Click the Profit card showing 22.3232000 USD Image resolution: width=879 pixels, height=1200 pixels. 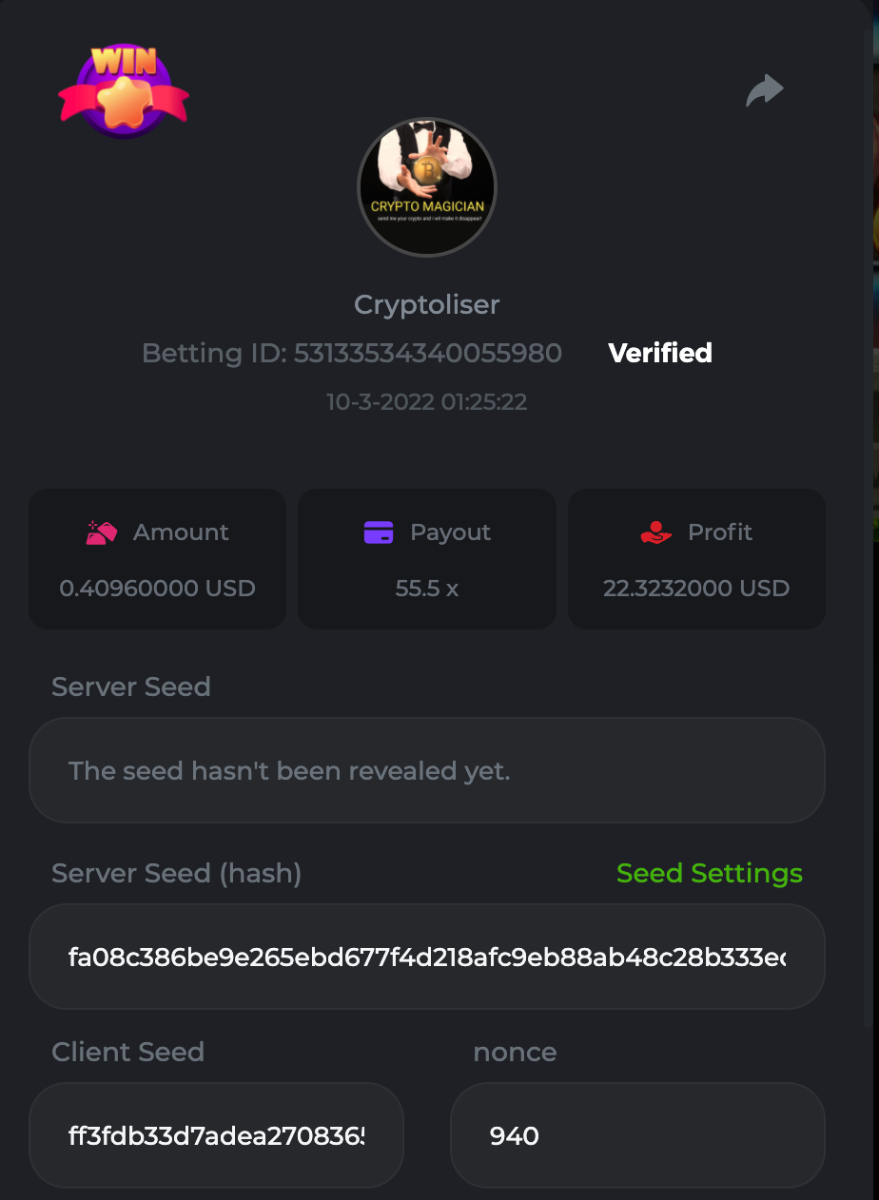point(697,559)
